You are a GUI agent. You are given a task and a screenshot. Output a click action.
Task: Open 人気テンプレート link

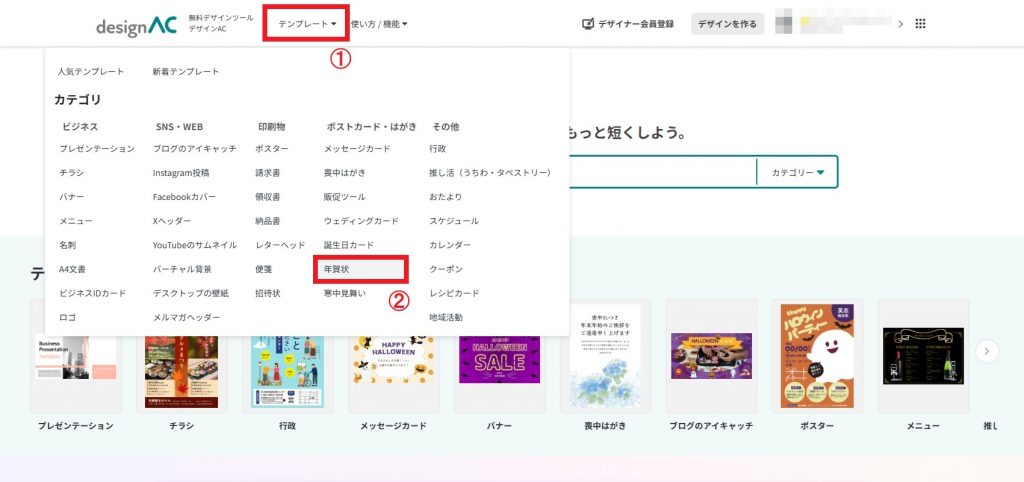(90, 71)
